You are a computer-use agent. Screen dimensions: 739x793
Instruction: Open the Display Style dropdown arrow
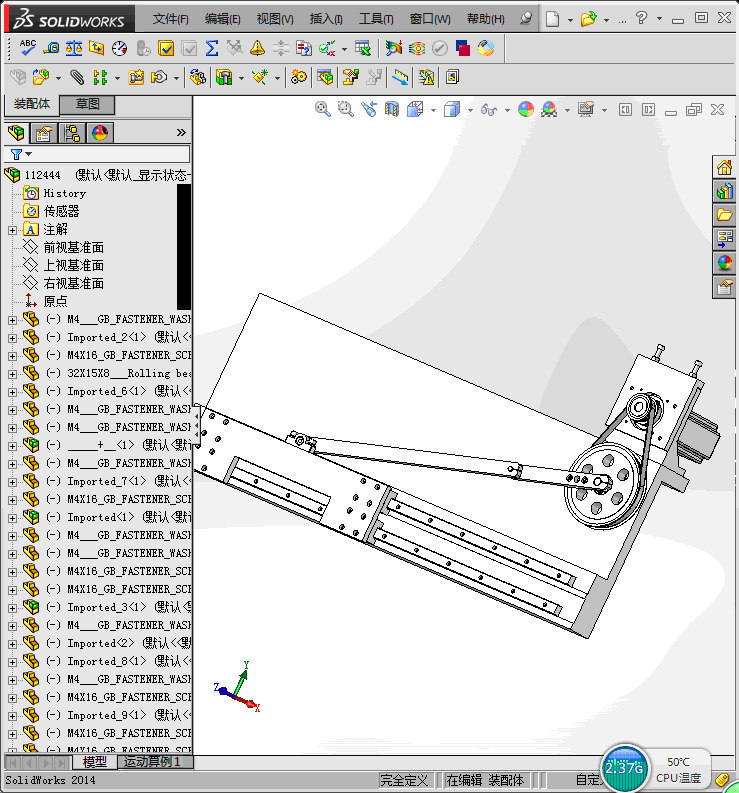pyautogui.click(x=470, y=110)
